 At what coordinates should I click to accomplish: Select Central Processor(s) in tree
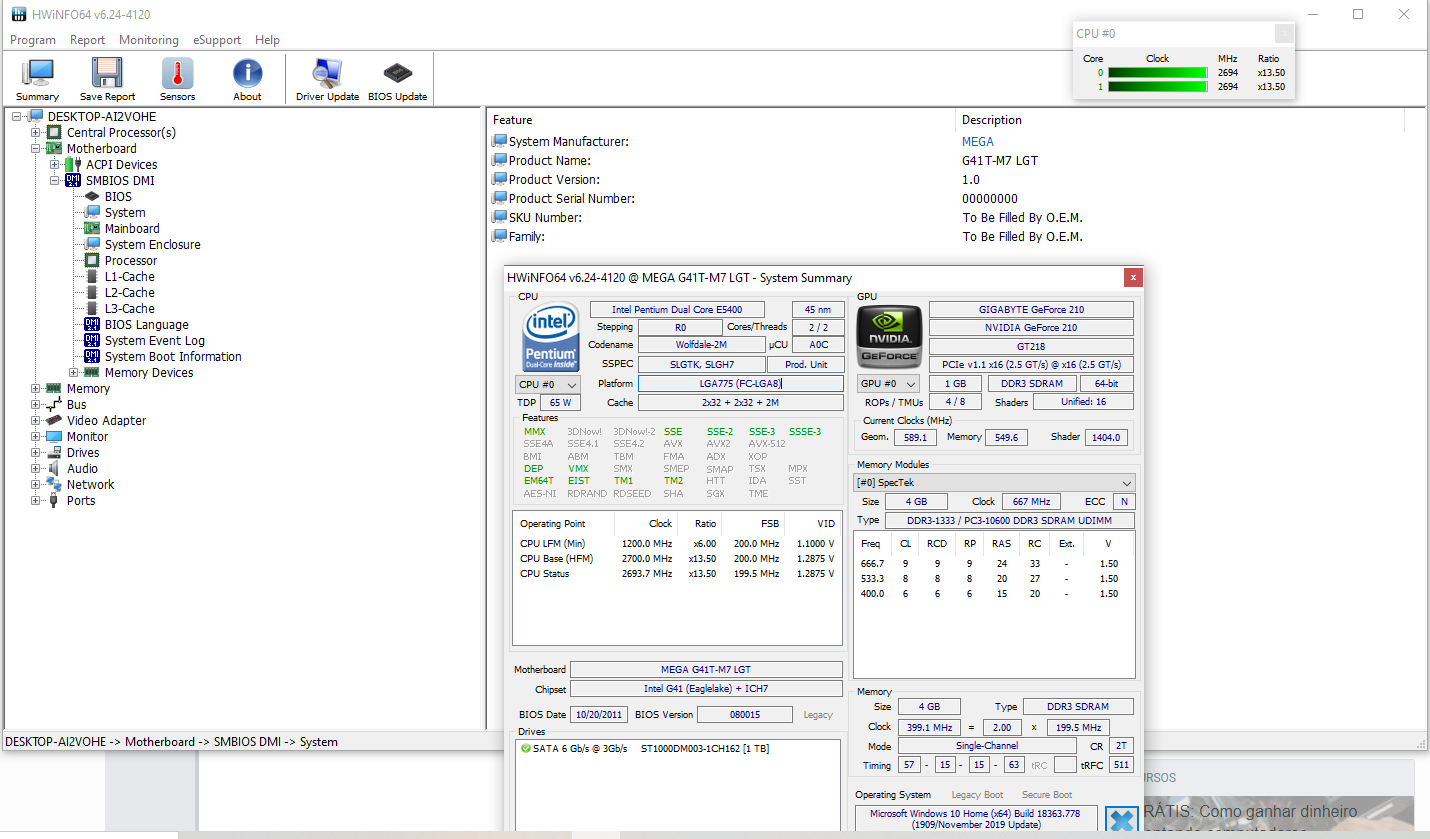121,132
